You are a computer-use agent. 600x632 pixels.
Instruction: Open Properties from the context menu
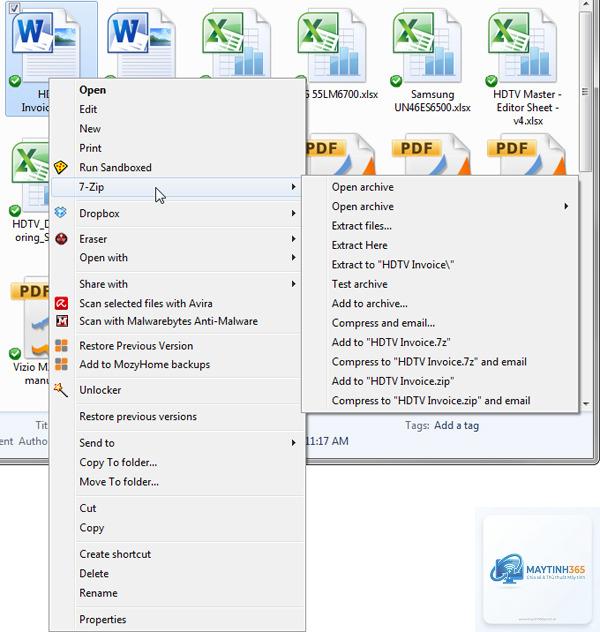click(x=176, y=619)
